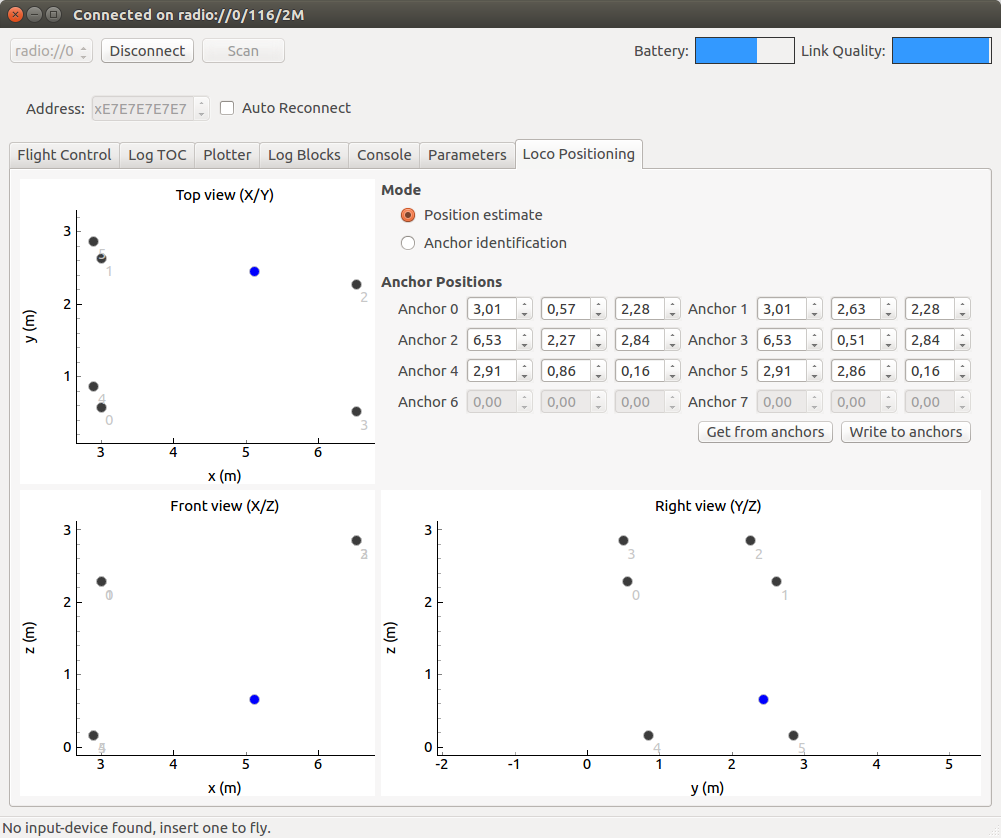
Task: Click the spinner arrows on Anchor 5 z value
Action: click(x=963, y=371)
